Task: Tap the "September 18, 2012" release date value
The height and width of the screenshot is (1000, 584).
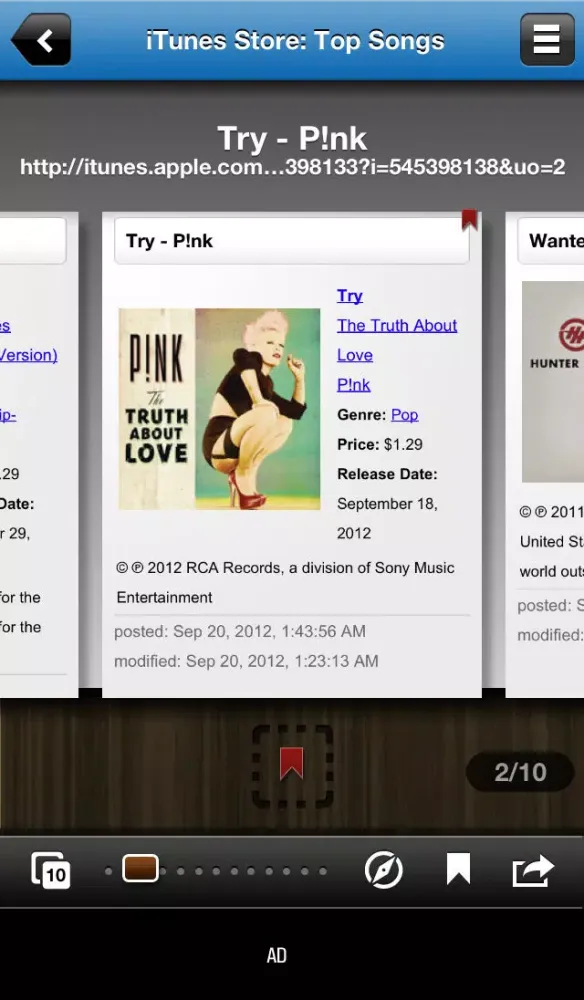Action: point(387,518)
